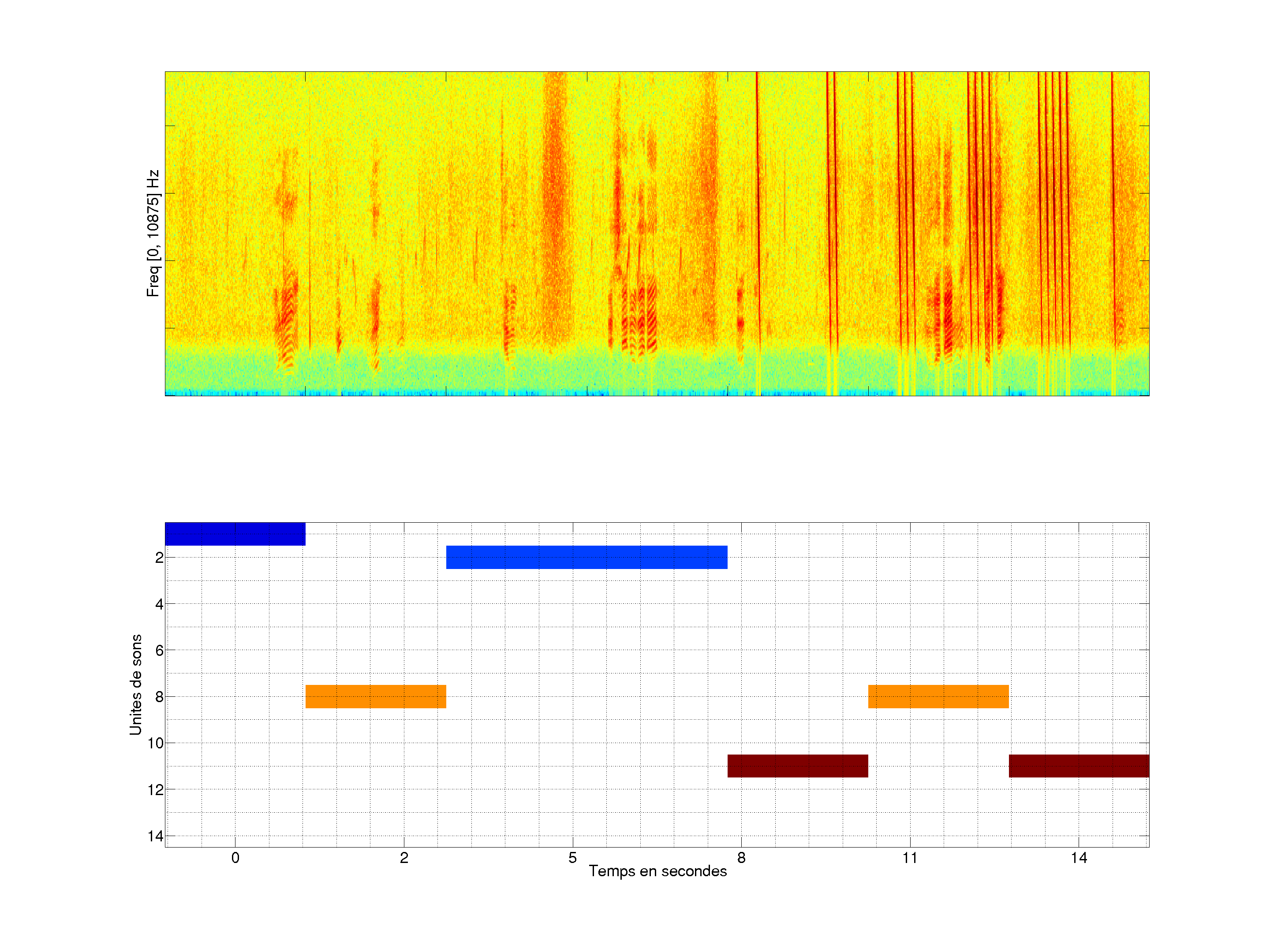Click the dark blue bar at unit 1
The height and width of the screenshot is (952, 1270).
[x=235, y=534]
